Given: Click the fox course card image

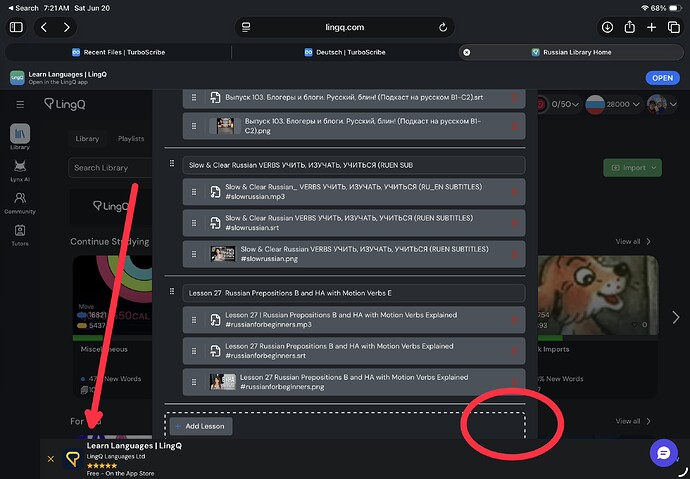Looking at the screenshot, I should (x=598, y=295).
